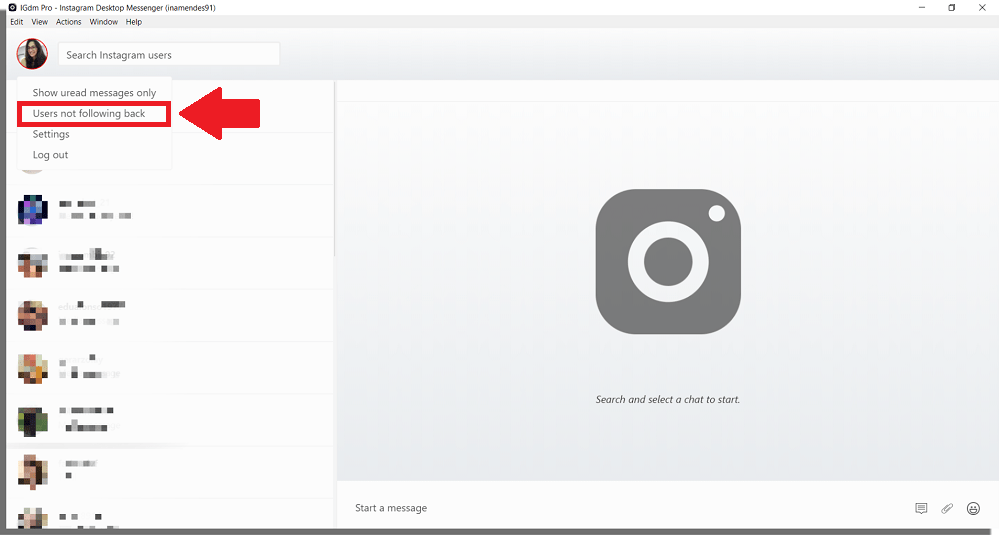1000x538 pixels.
Task: Open the Help menu
Action: pyautogui.click(x=133, y=22)
